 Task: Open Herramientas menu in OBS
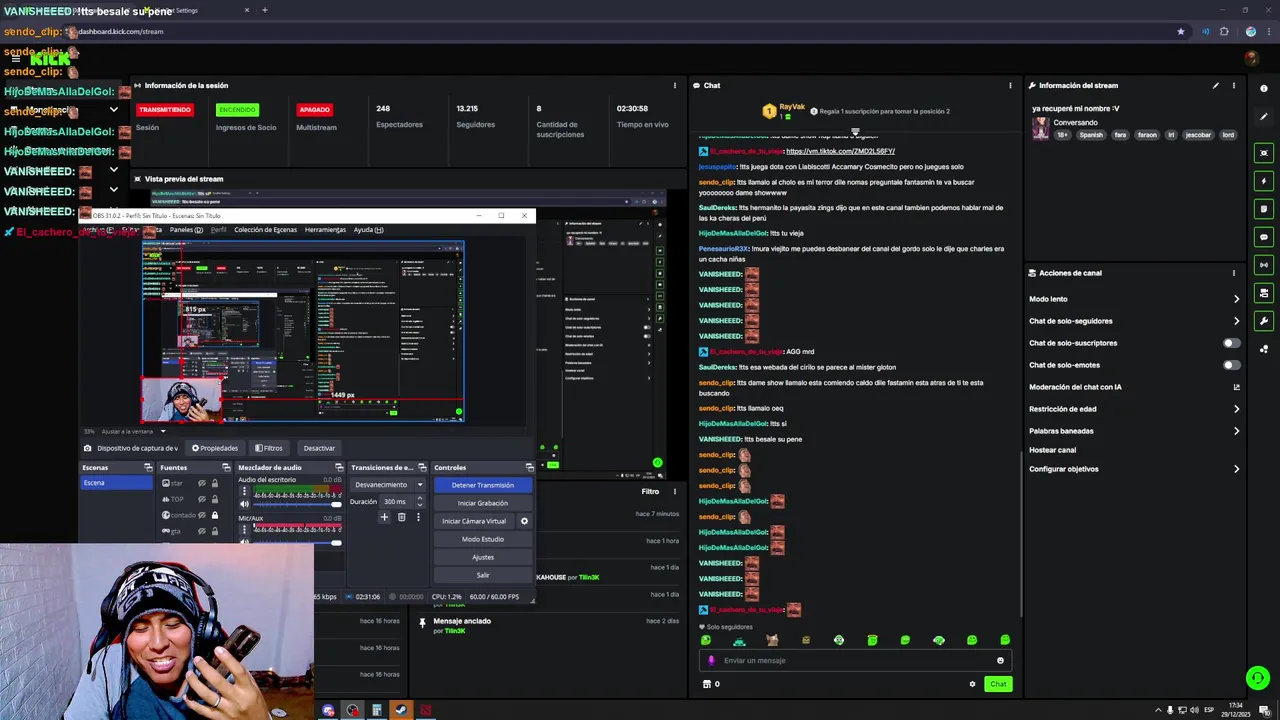click(325, 230)
